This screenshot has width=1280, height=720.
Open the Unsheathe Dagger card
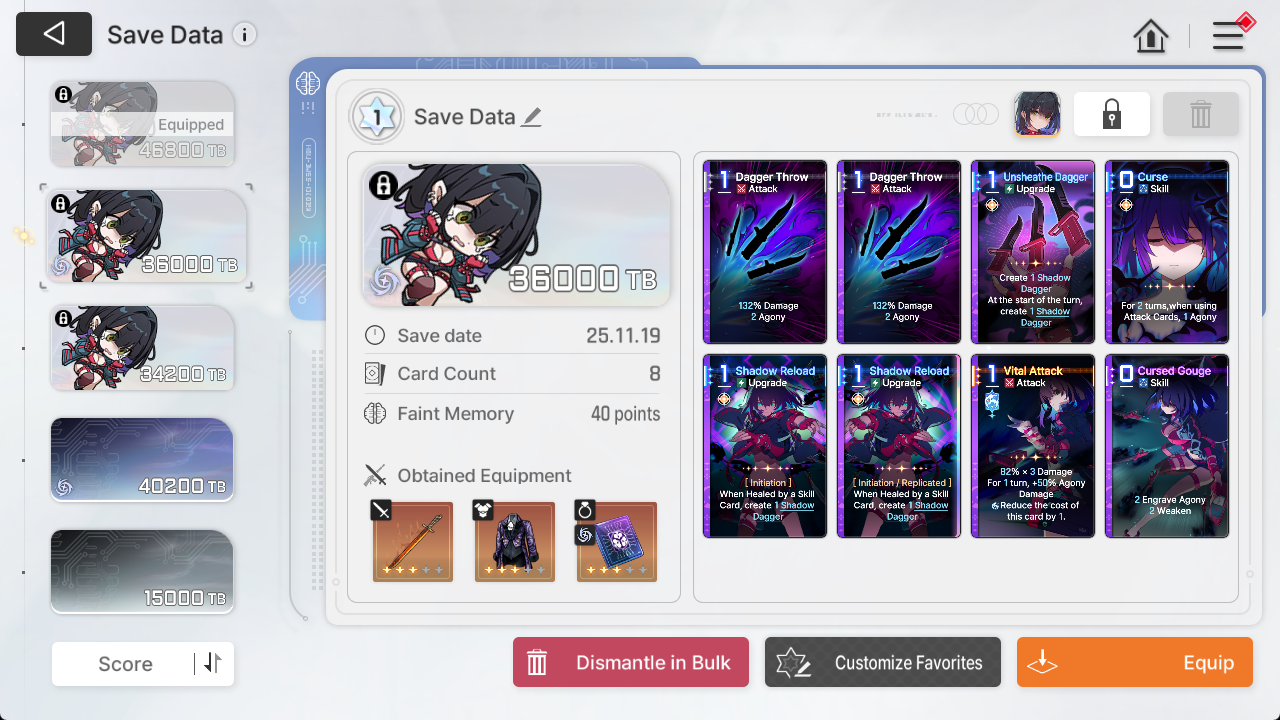pyautogui.click(x=1033, y=252)
